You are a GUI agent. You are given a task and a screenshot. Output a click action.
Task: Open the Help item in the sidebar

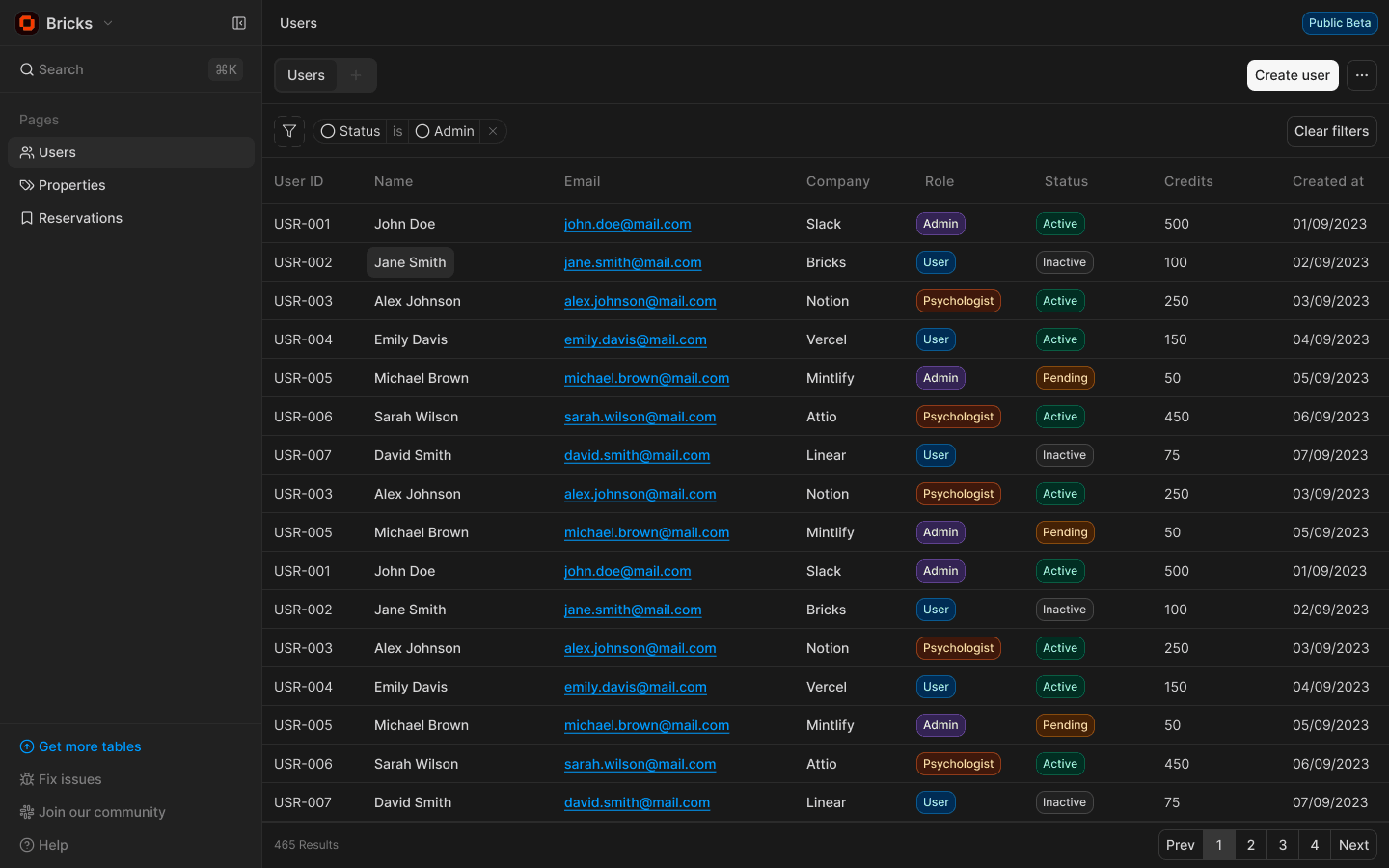[53, 845]
